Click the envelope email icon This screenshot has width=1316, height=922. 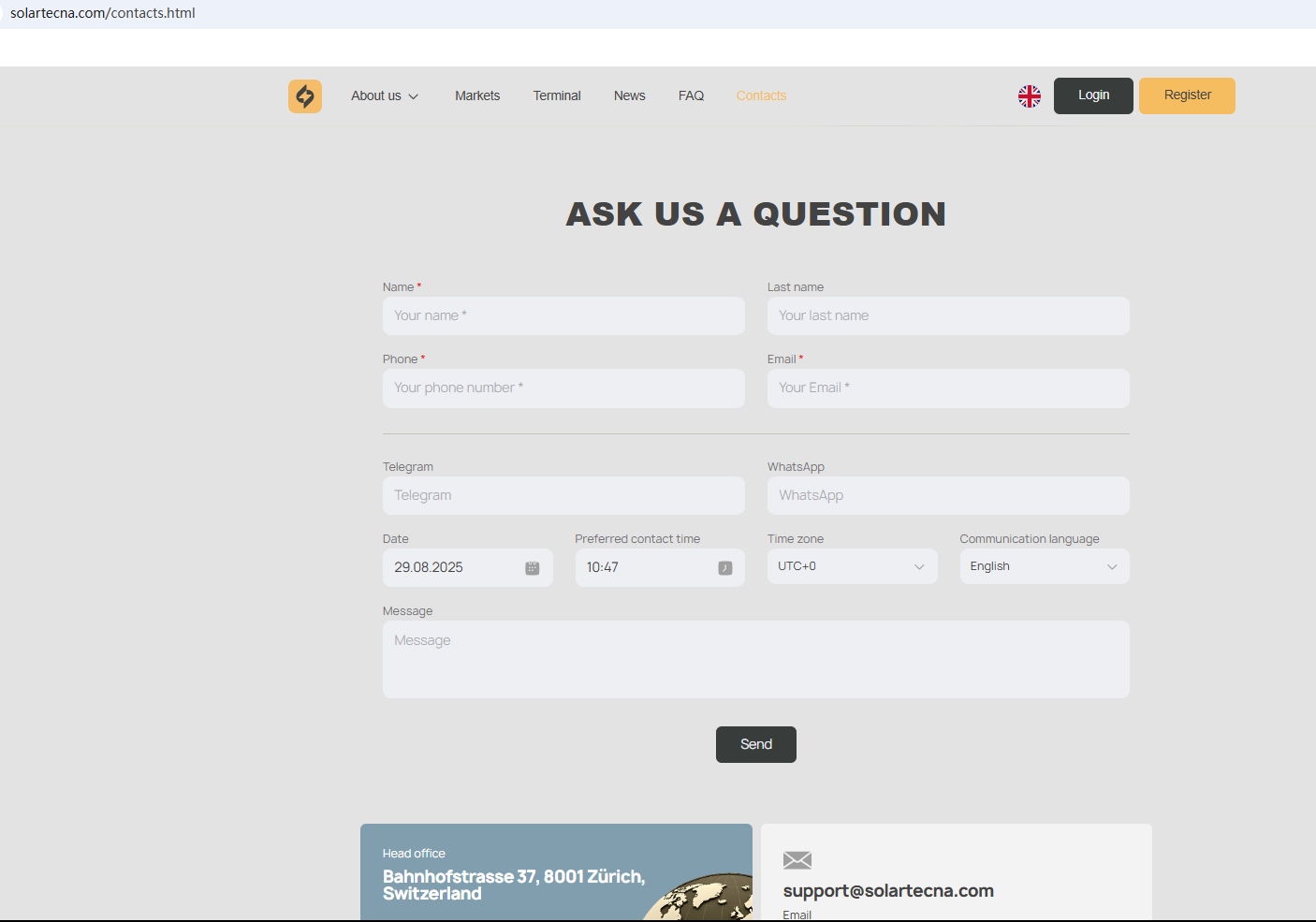[797, 860]
